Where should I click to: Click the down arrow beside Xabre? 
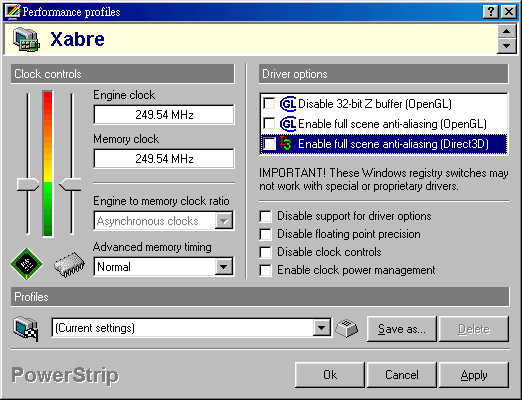[x=507, y=46]
